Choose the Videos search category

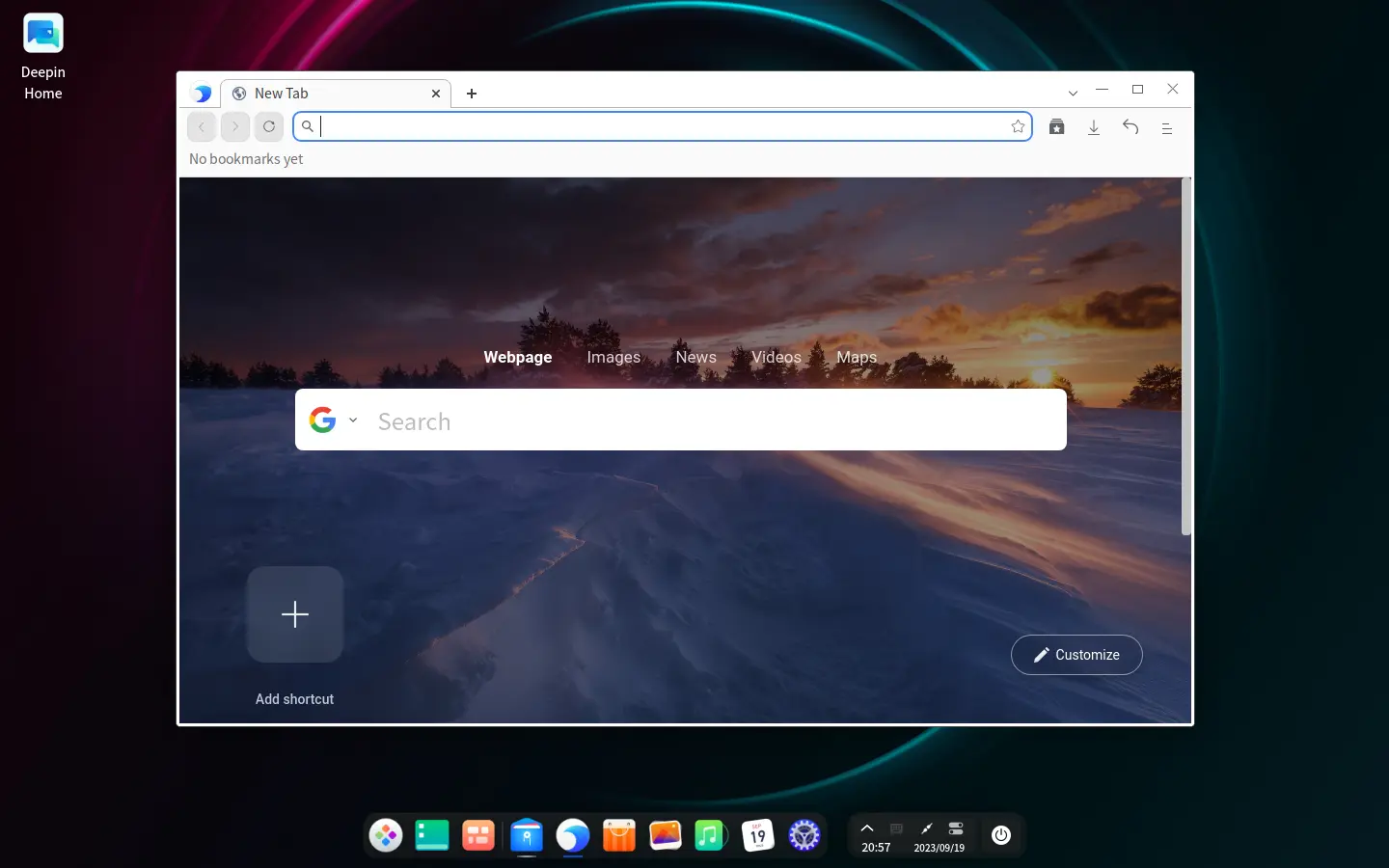coord(776,357)
